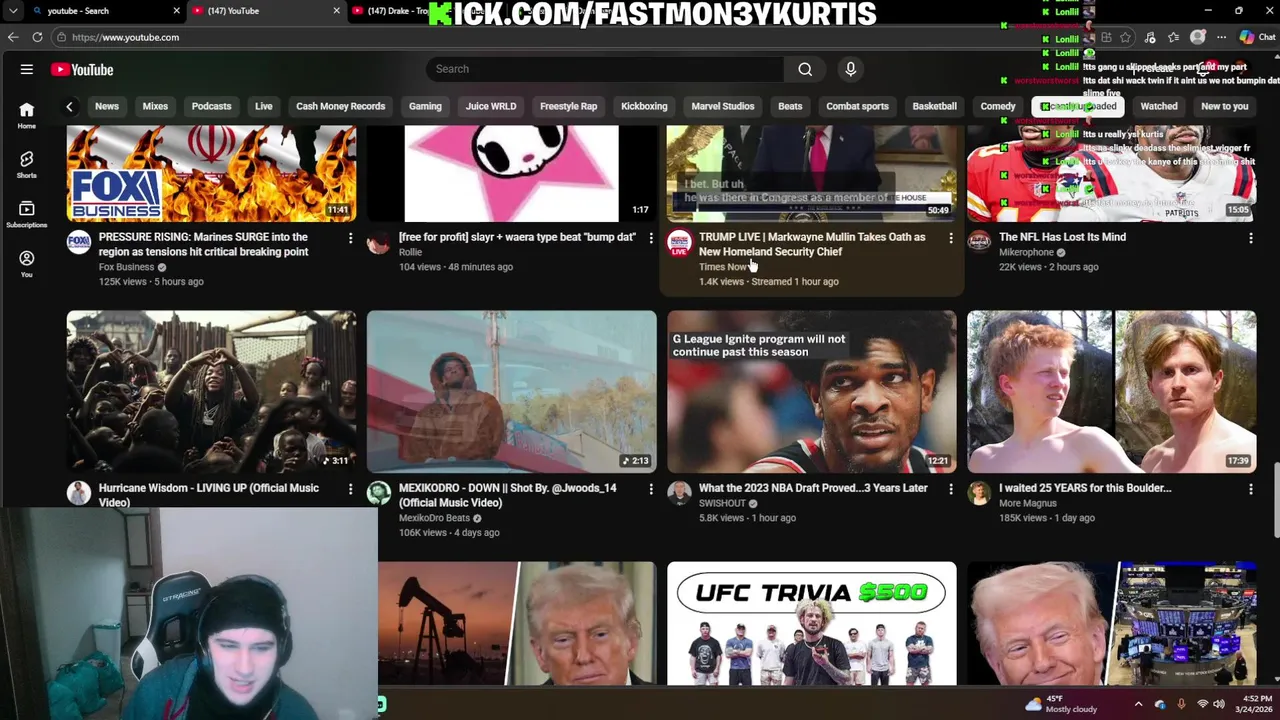Open Mikerophone channel name link

(1026, 253)
